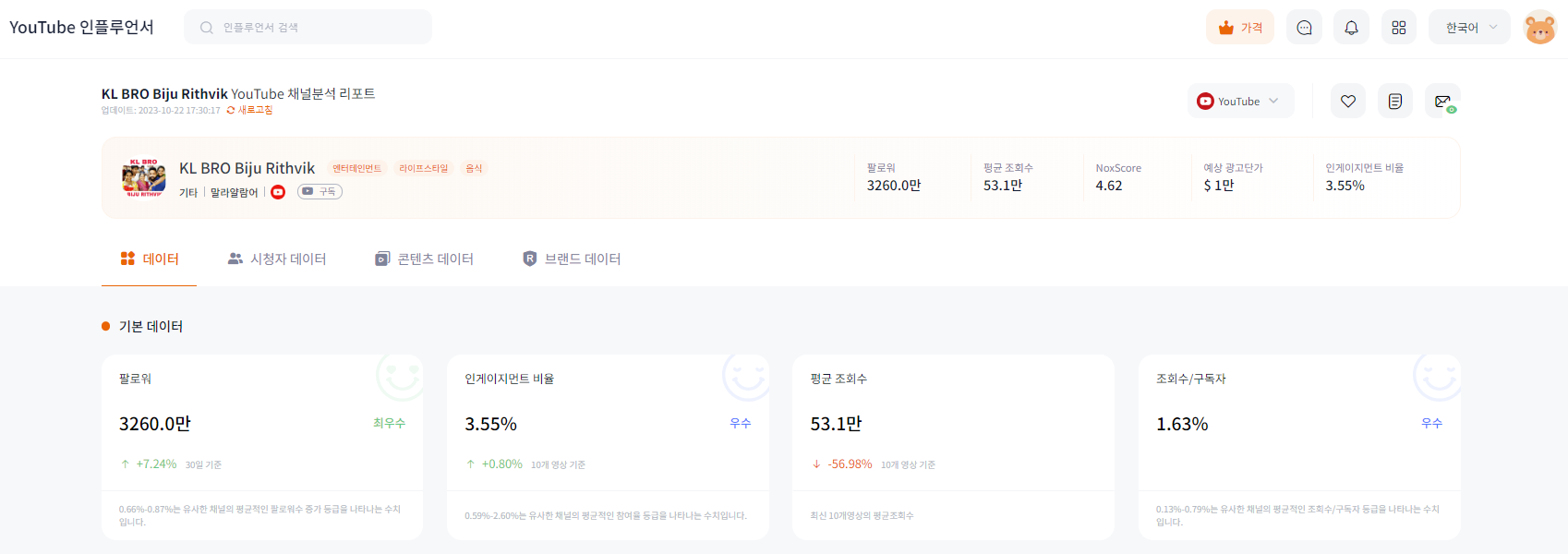
Task: Select the 음식 category tag
Action: coord(474,168)
